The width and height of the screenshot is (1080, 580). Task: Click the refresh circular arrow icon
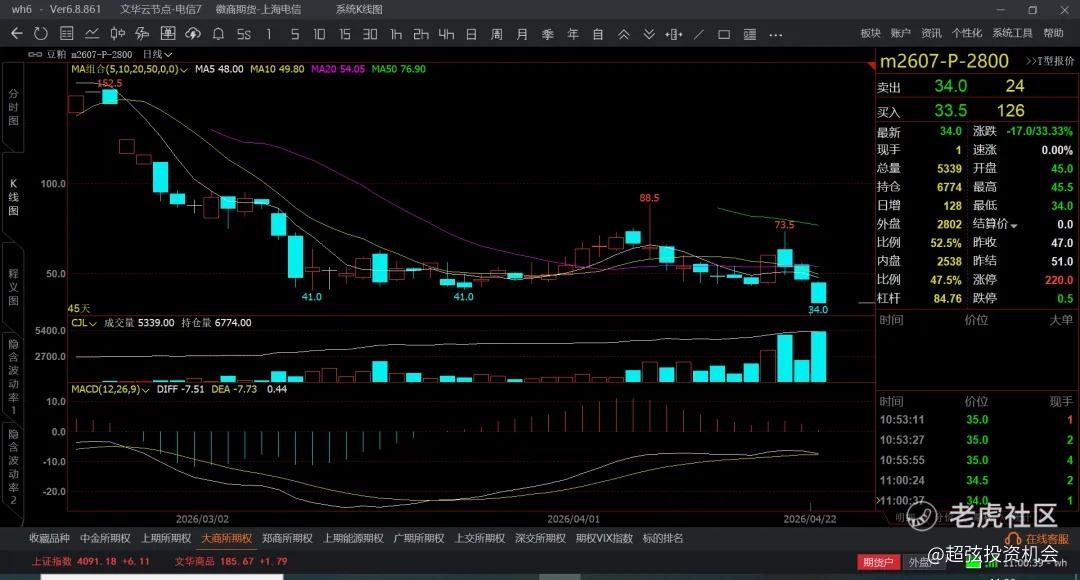pyautogui.click(x=41, y=34)
